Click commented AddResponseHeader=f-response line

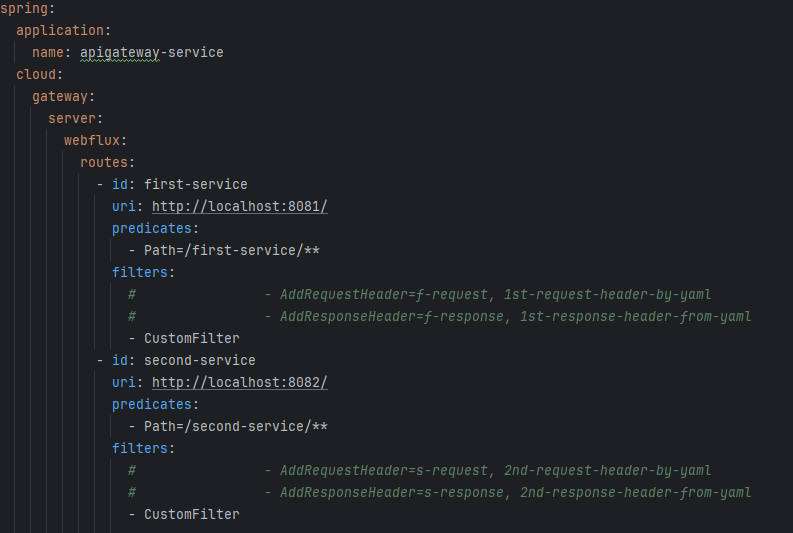coord(515,316)
